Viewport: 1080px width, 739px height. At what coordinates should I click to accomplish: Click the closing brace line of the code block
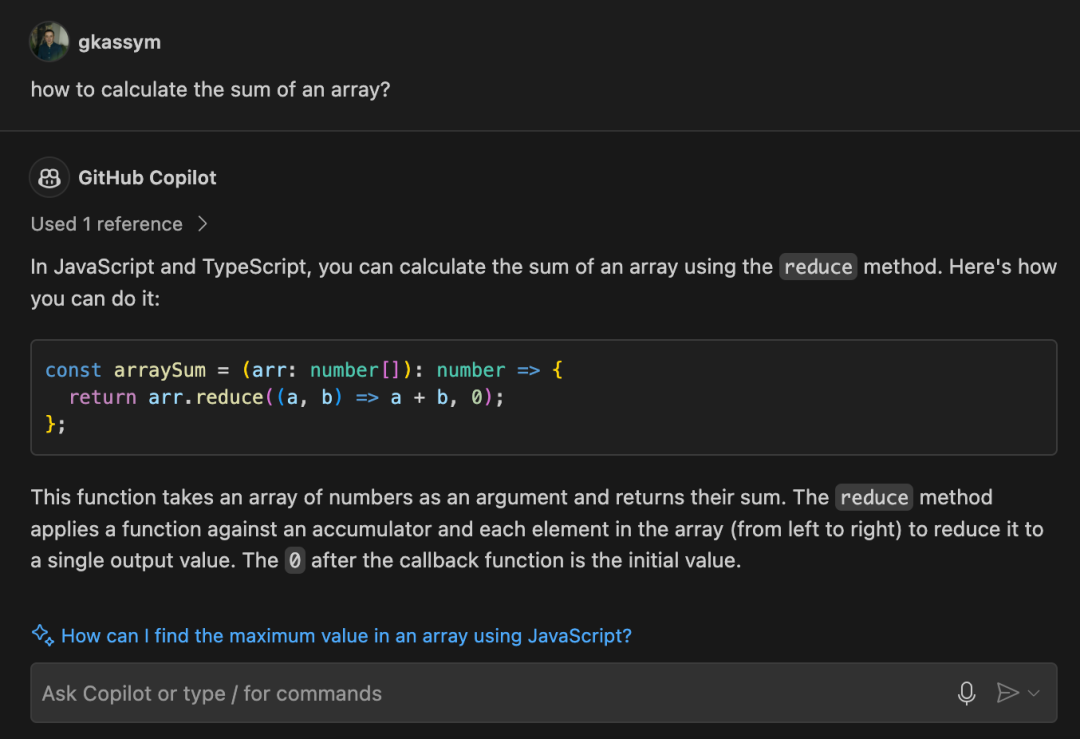55,424
